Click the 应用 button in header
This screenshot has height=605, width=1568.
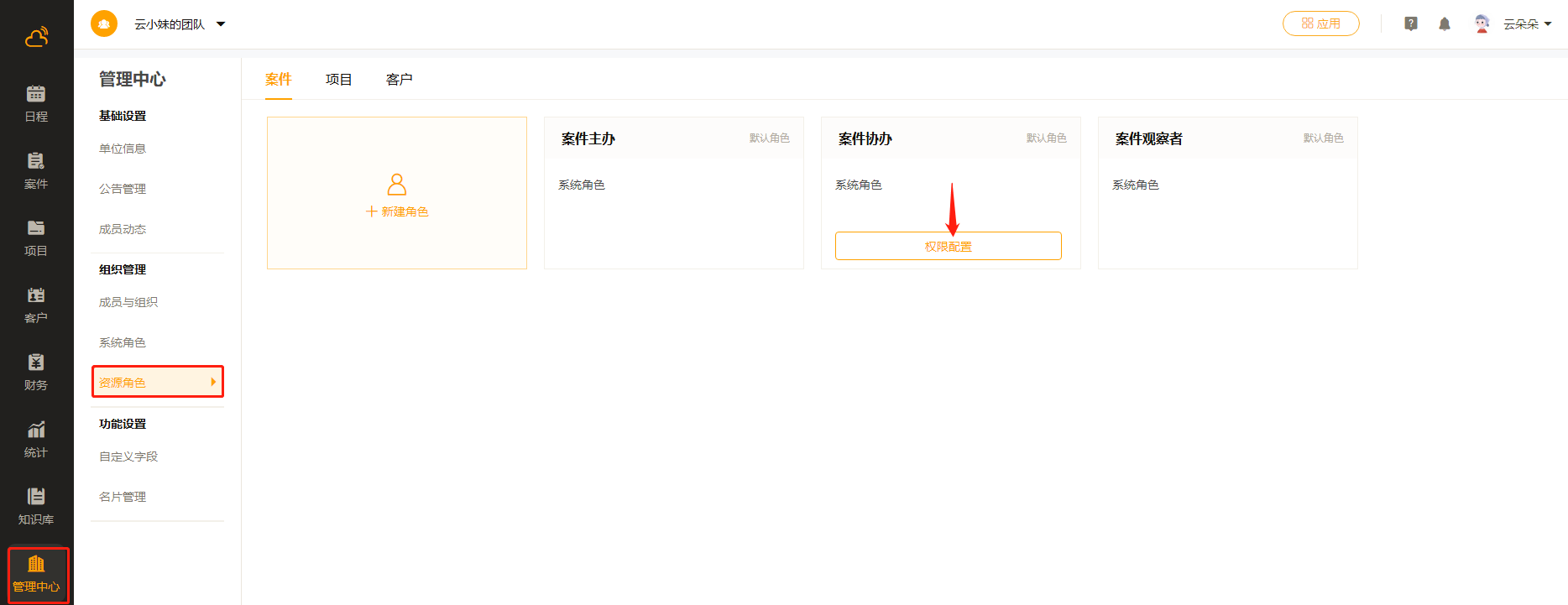tap(1320, 23)
